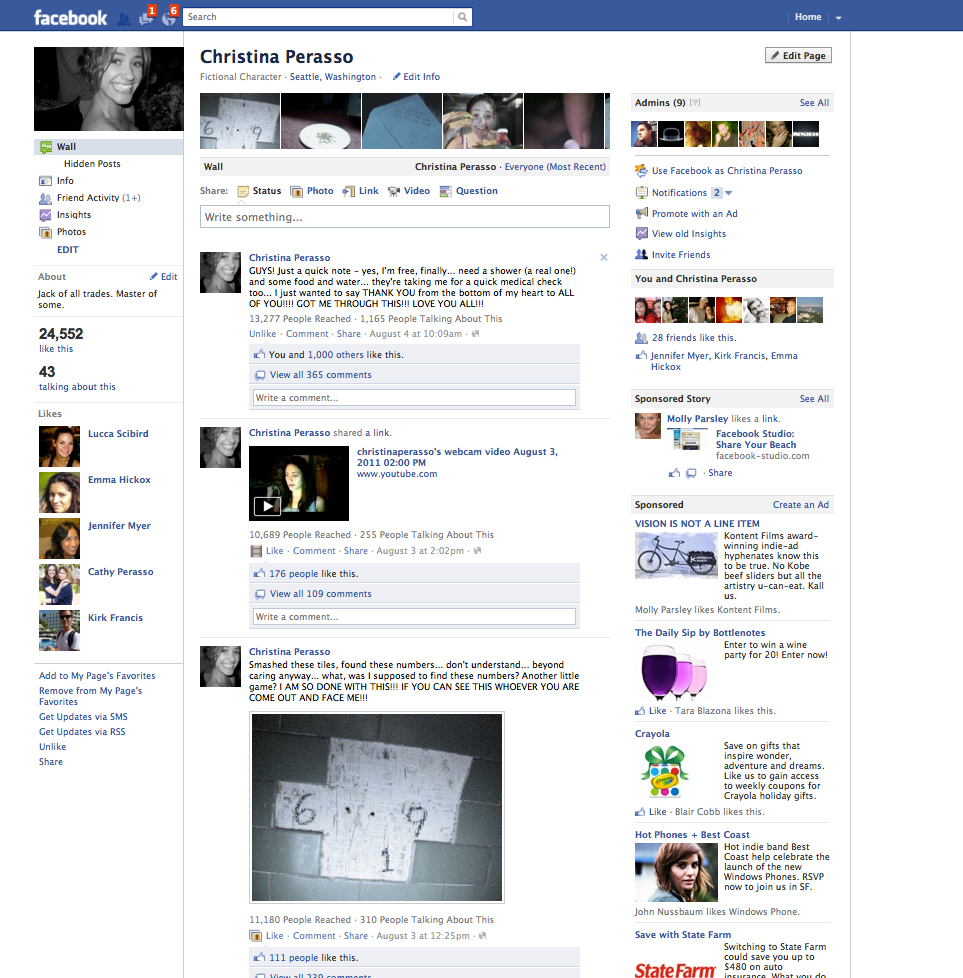The height and width of the screenshot is (978, 963).
Task: Like the August 3 2:02pm video post
Action: [x=274, y=551]
